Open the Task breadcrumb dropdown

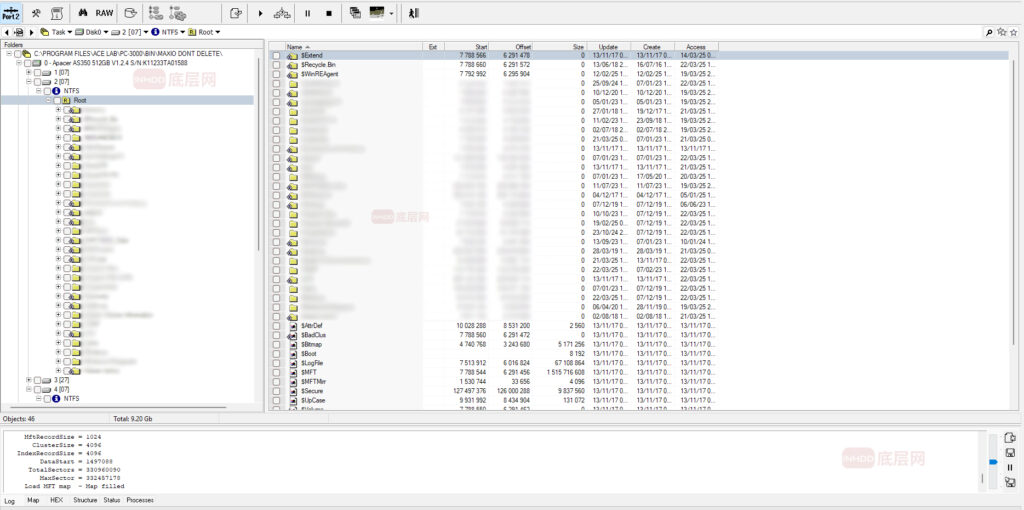(x=68, y=32)
